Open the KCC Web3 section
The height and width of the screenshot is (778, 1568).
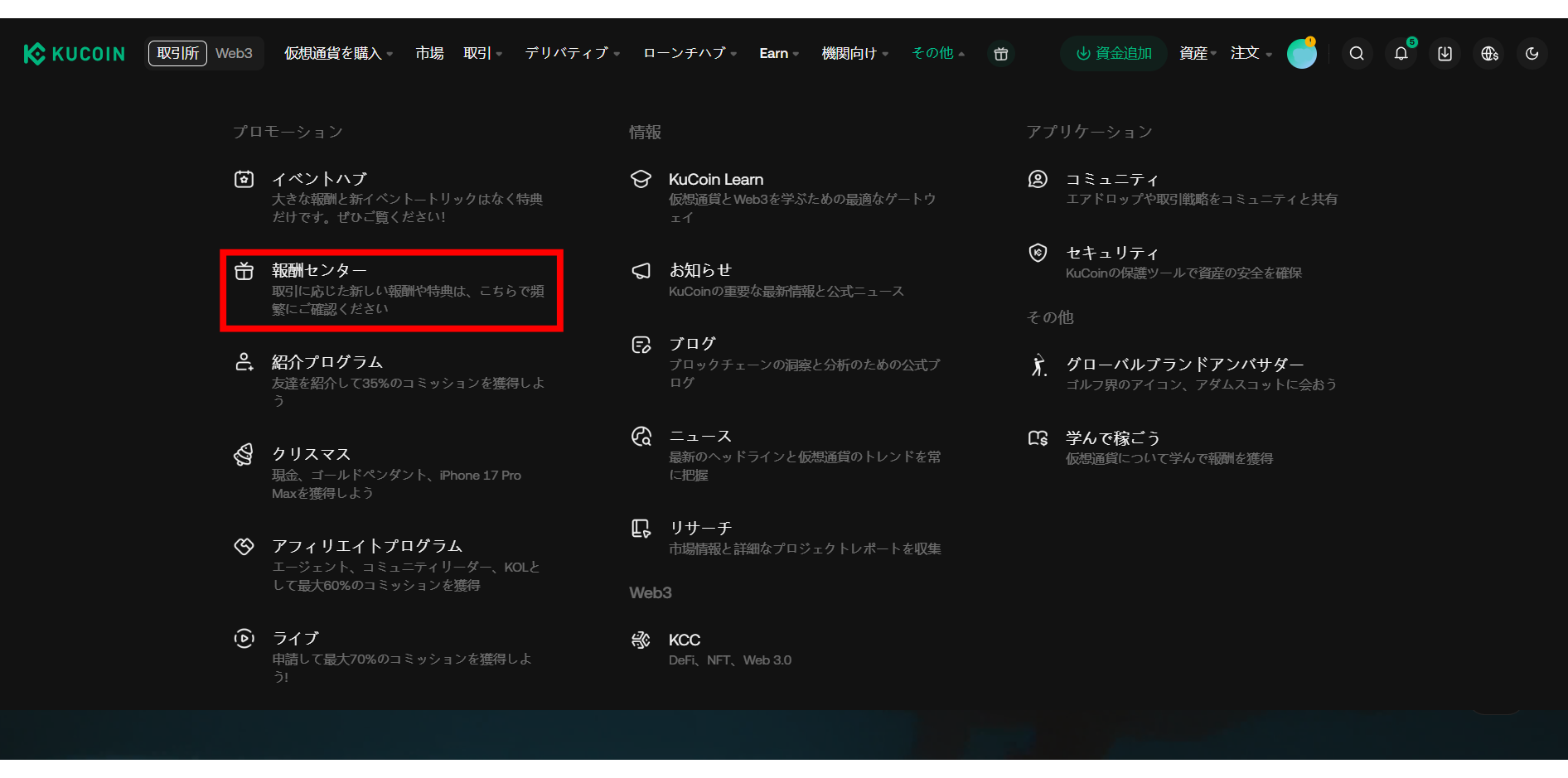684,639
